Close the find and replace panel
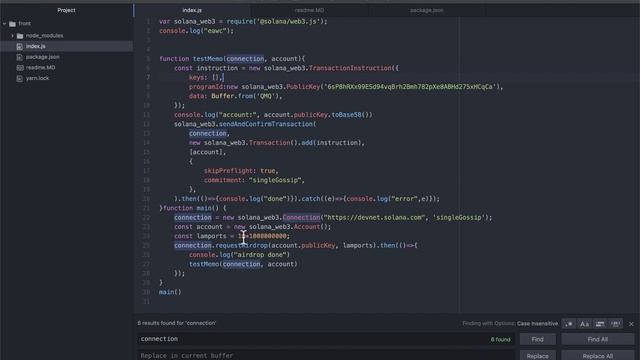The height and width of the screenshot is (360, 640). click(631, 324)
